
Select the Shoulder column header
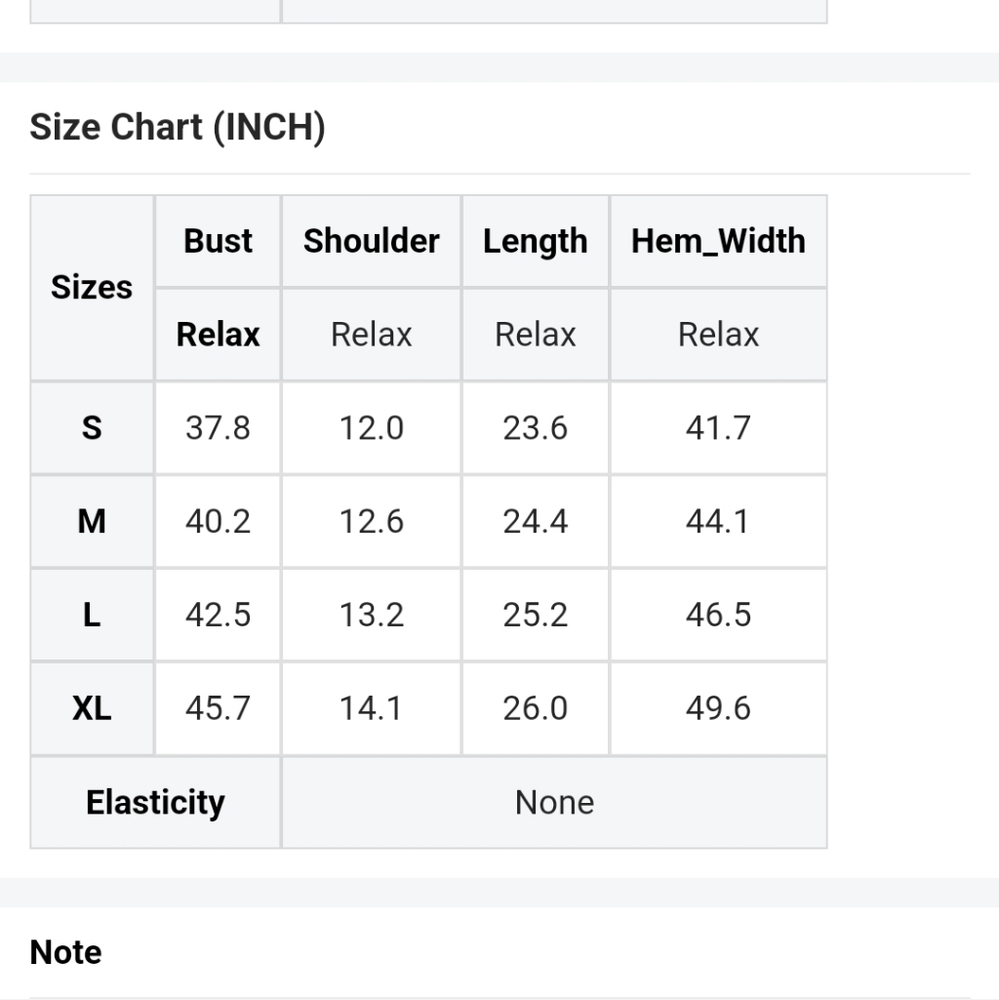click(371, 241)
